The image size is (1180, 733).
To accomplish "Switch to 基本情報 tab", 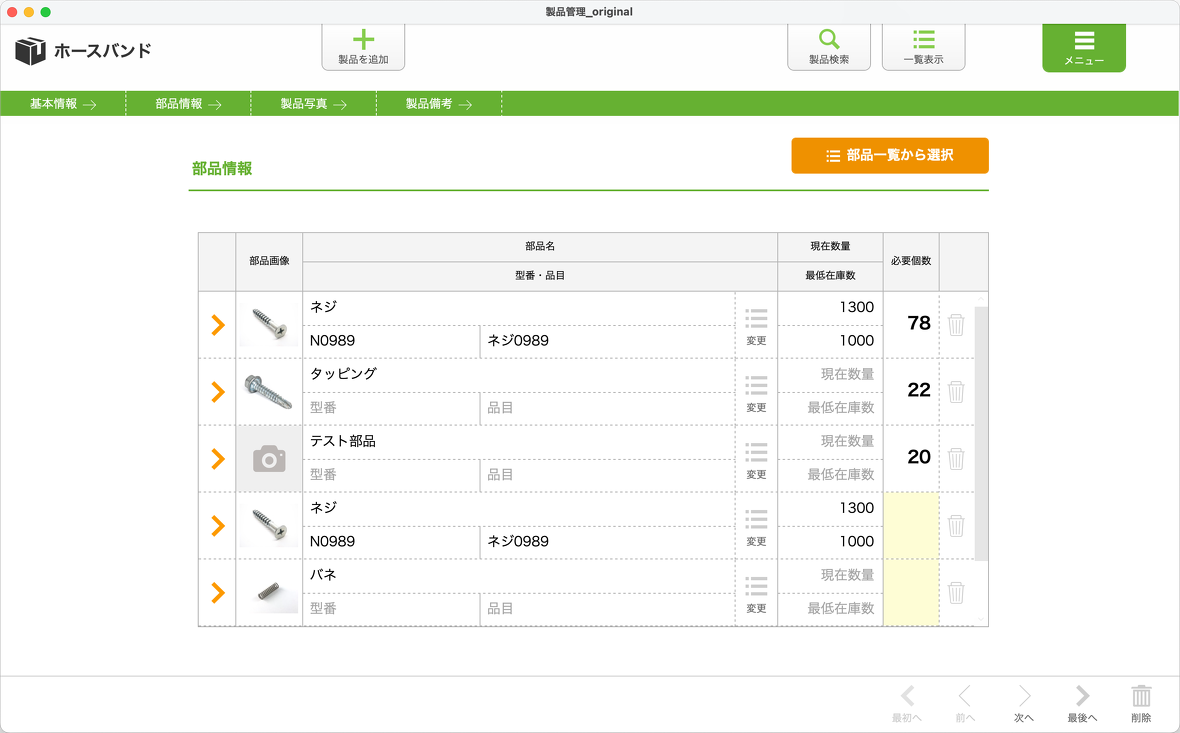I will (62, 104).
